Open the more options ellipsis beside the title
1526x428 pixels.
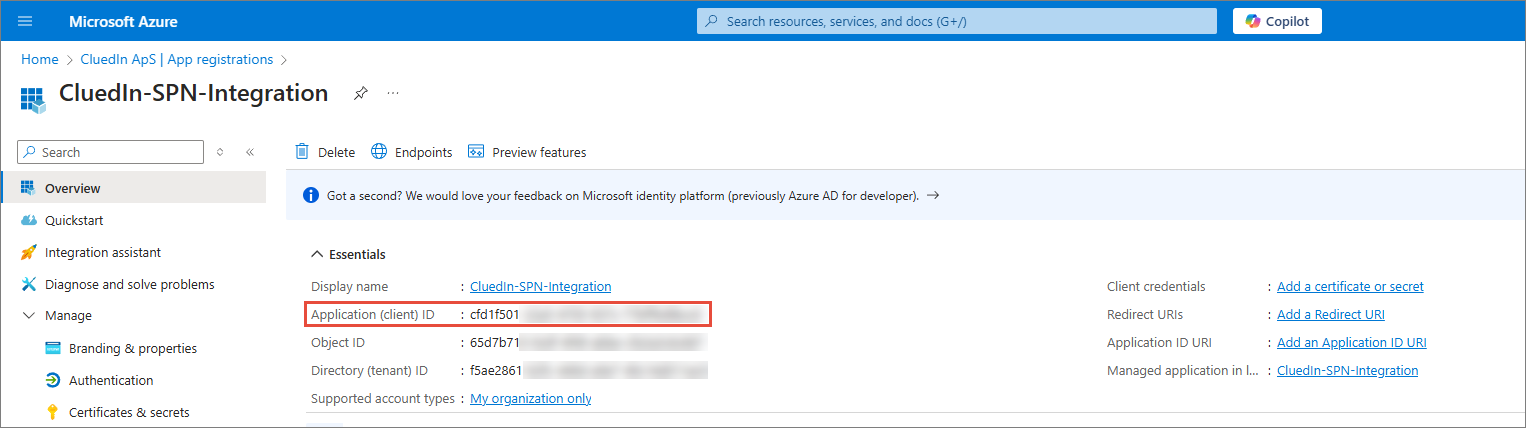pyautogui.click(x=393, y=93)
